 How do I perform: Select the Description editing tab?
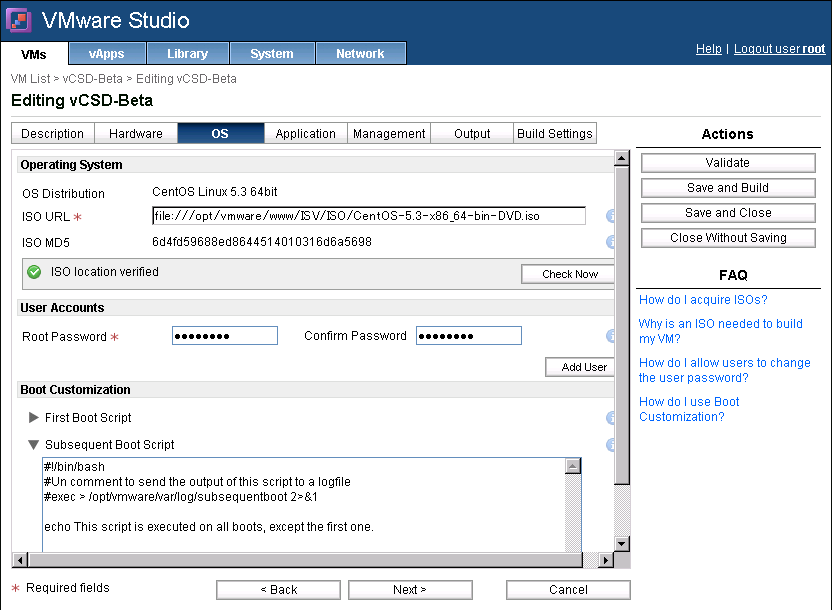coord(53,134)
